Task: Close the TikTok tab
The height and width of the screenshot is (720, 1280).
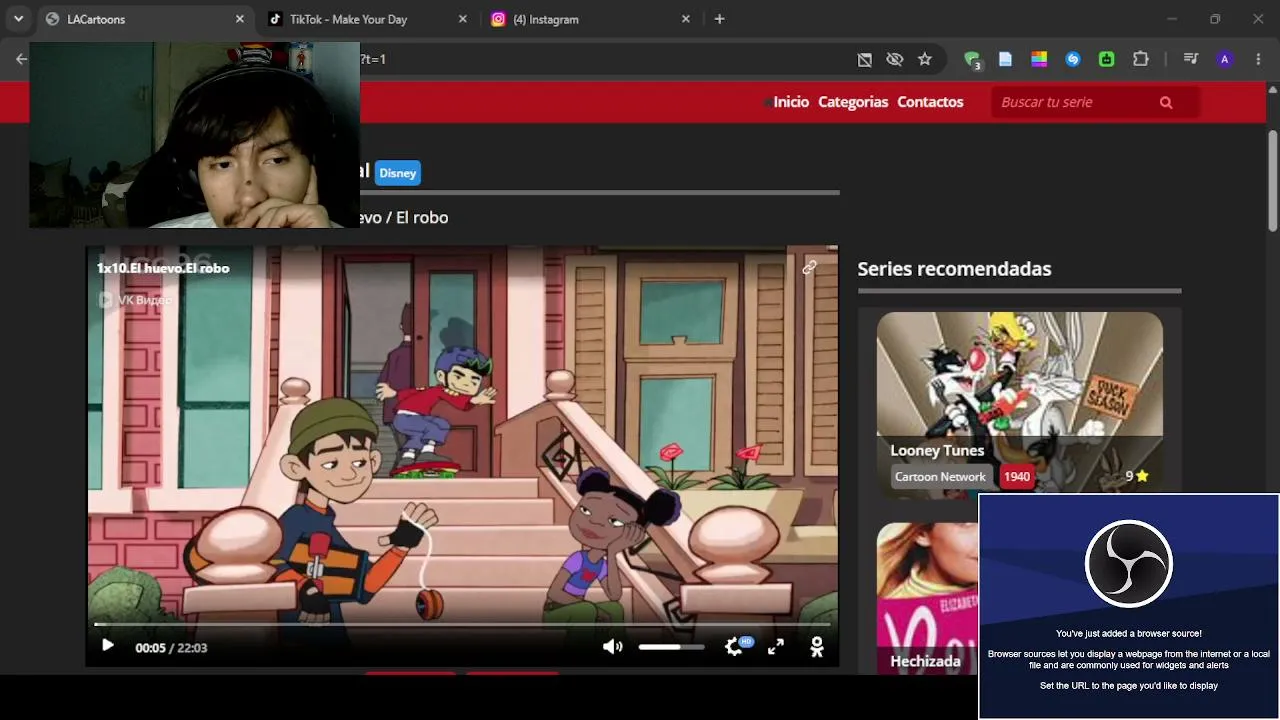Action: pyautogui.click(x=463, y=19)
